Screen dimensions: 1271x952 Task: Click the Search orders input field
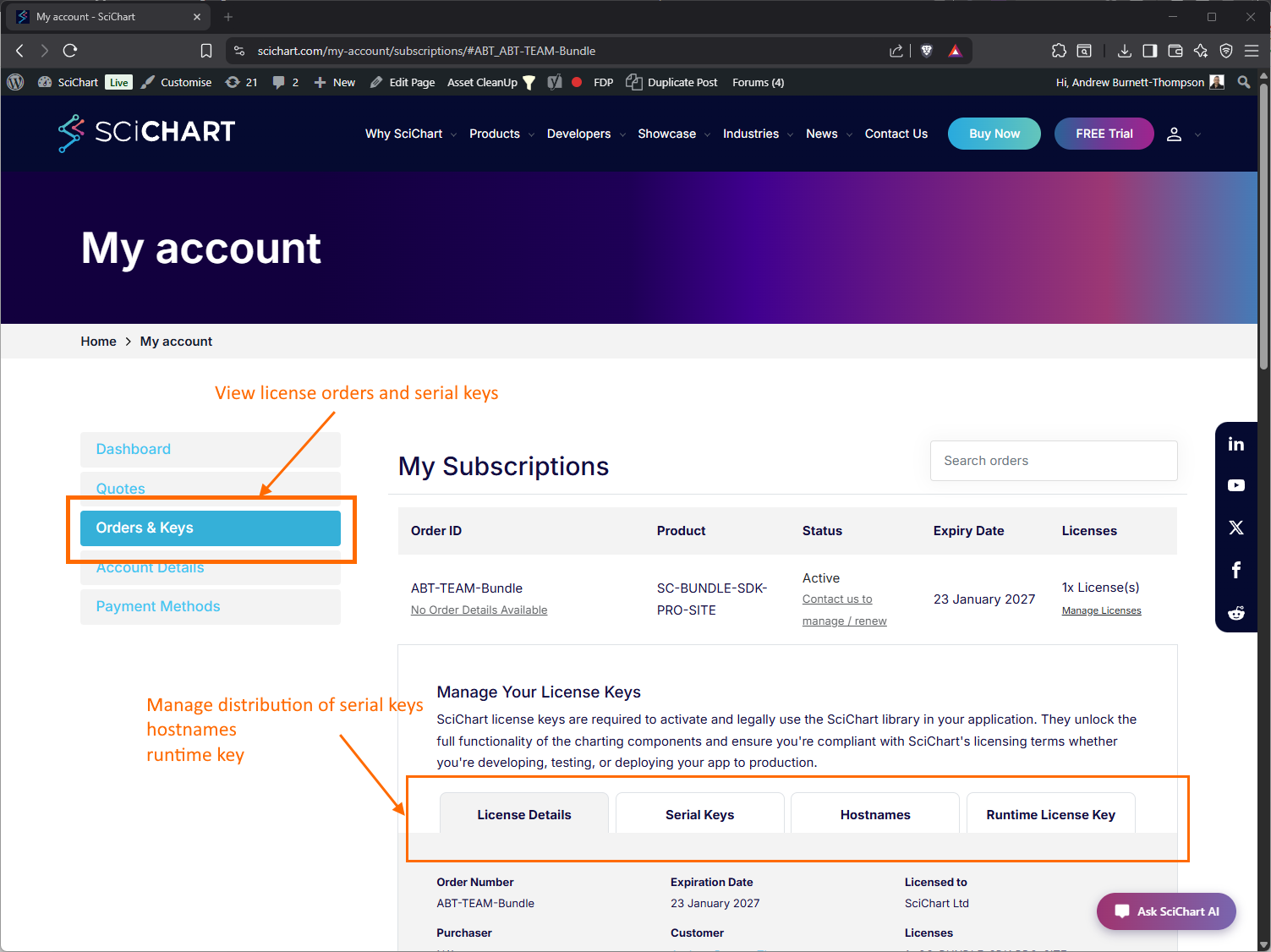pyautogui.click(x=1053, y=461)
